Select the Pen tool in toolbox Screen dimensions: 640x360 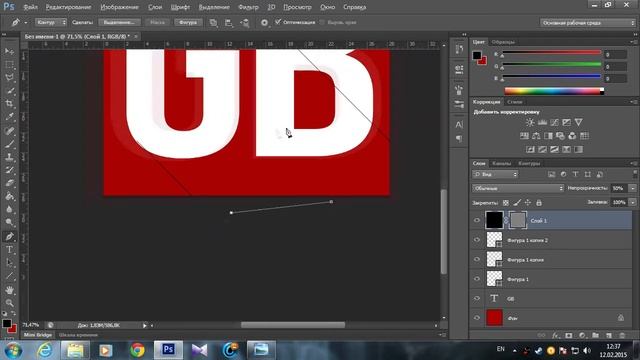click(x=9, y=236)
